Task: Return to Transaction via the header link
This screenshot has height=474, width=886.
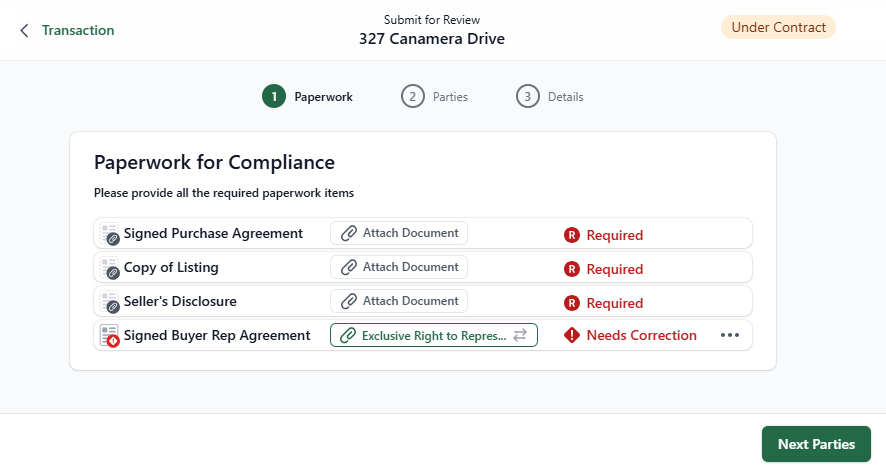Action: pos(78,31)
